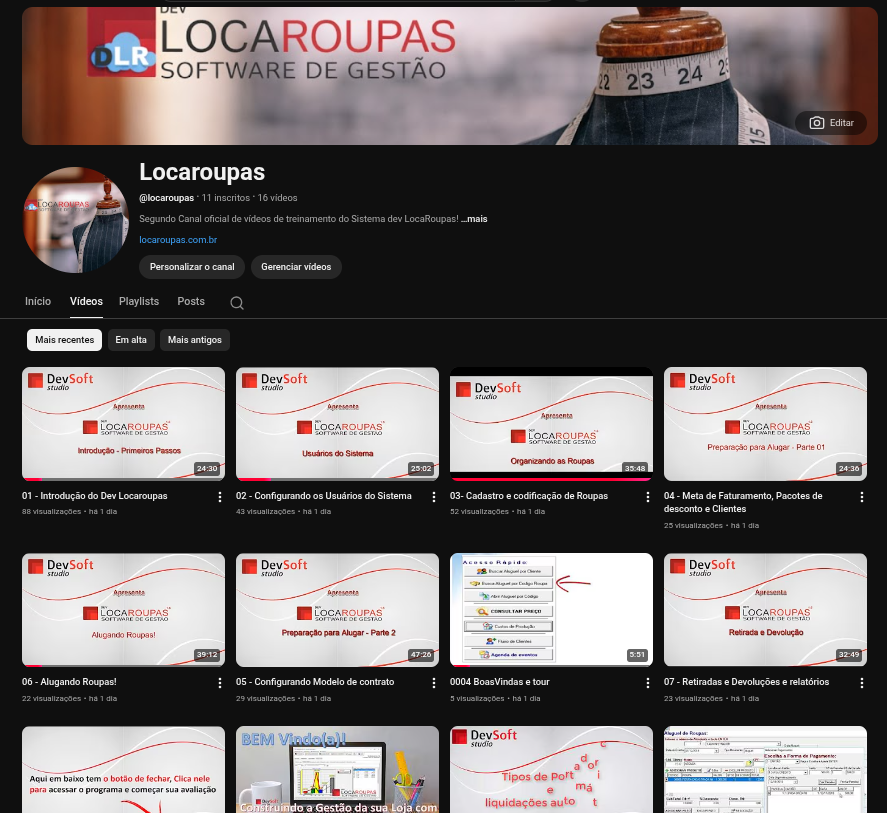Select the 'Mais antigos' filter chip
The image size is (887, 813).
point(194,340)
